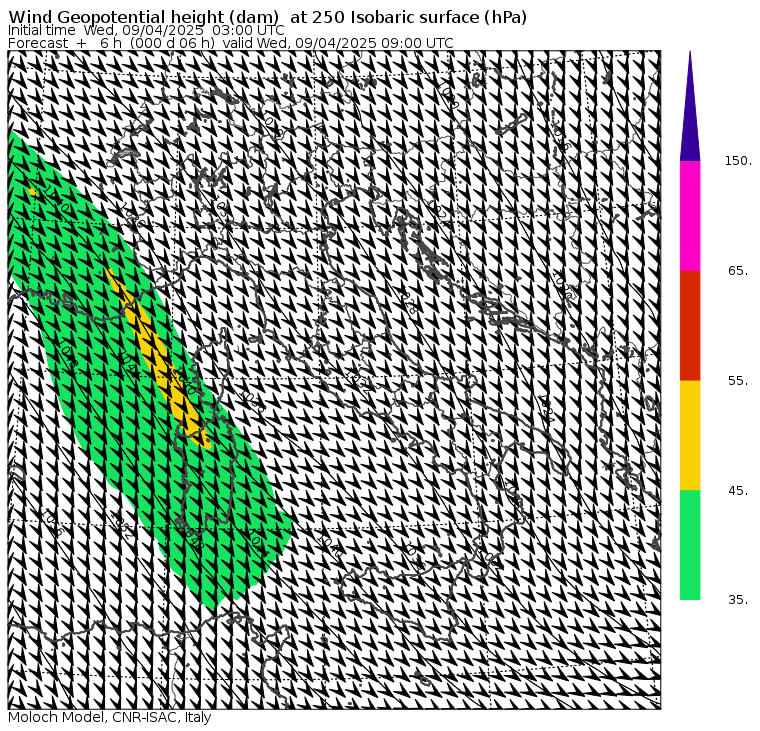Click the long yellow jet core over the map
The image size is (760, 731).
[158, 358]
